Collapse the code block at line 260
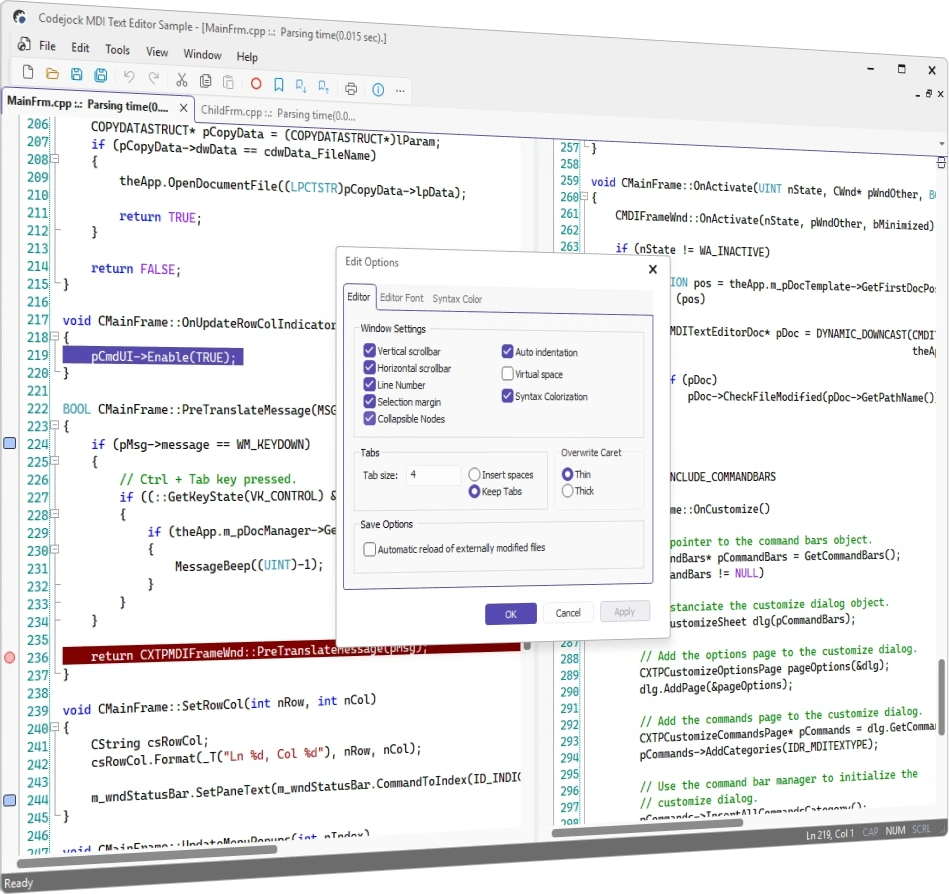Screen dimensions: 949x894 point(584,196)
